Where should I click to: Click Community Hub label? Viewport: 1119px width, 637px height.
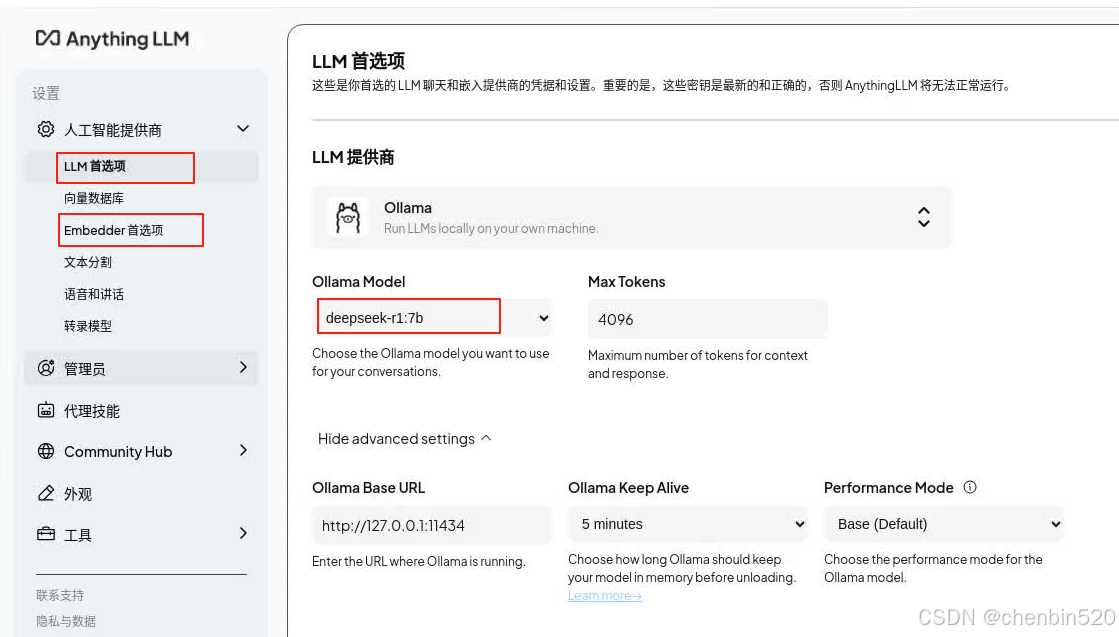[118, 452]
